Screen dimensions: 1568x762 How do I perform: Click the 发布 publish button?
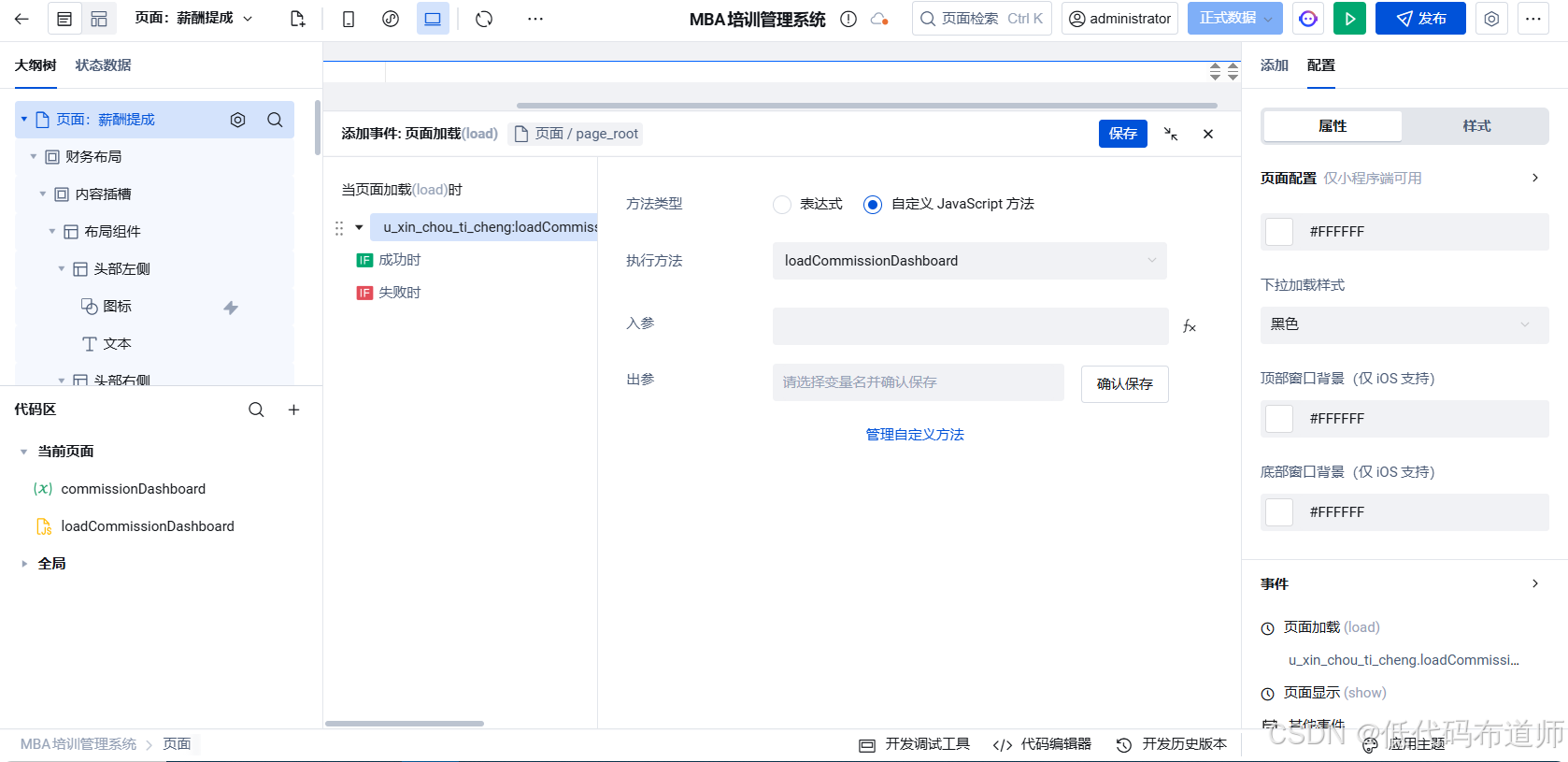(x=1420, y=19)
